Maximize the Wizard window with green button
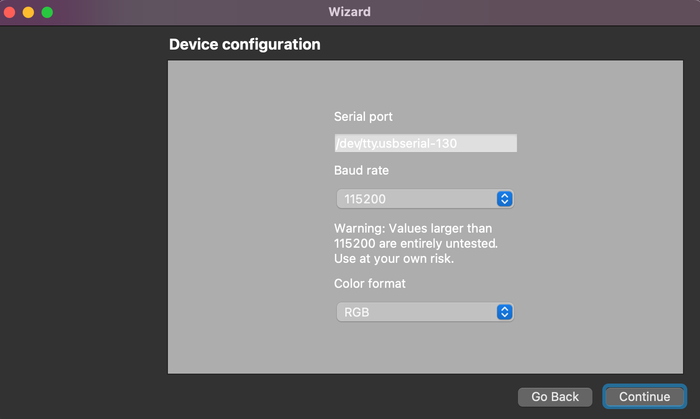 pos(46,12)
